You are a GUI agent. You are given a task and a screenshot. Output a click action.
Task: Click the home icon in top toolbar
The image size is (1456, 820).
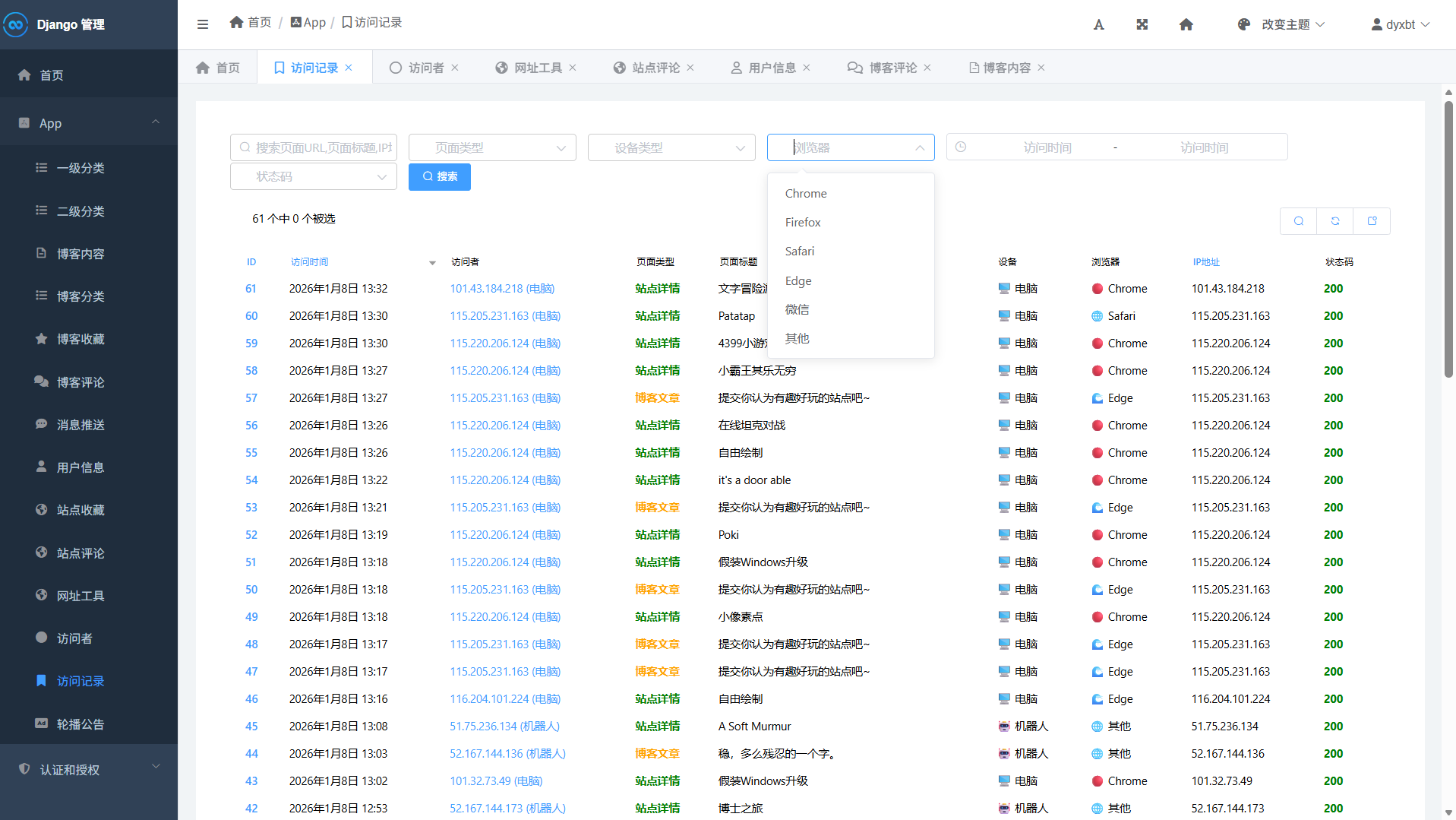coord(1186,24)
